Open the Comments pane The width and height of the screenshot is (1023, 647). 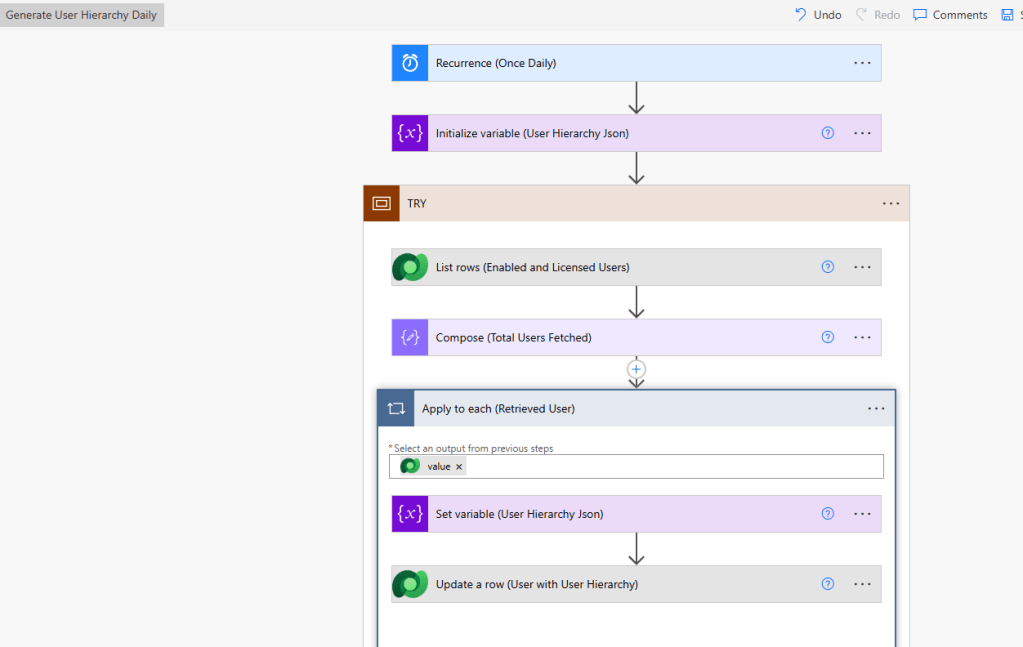(x=950, y=15)
